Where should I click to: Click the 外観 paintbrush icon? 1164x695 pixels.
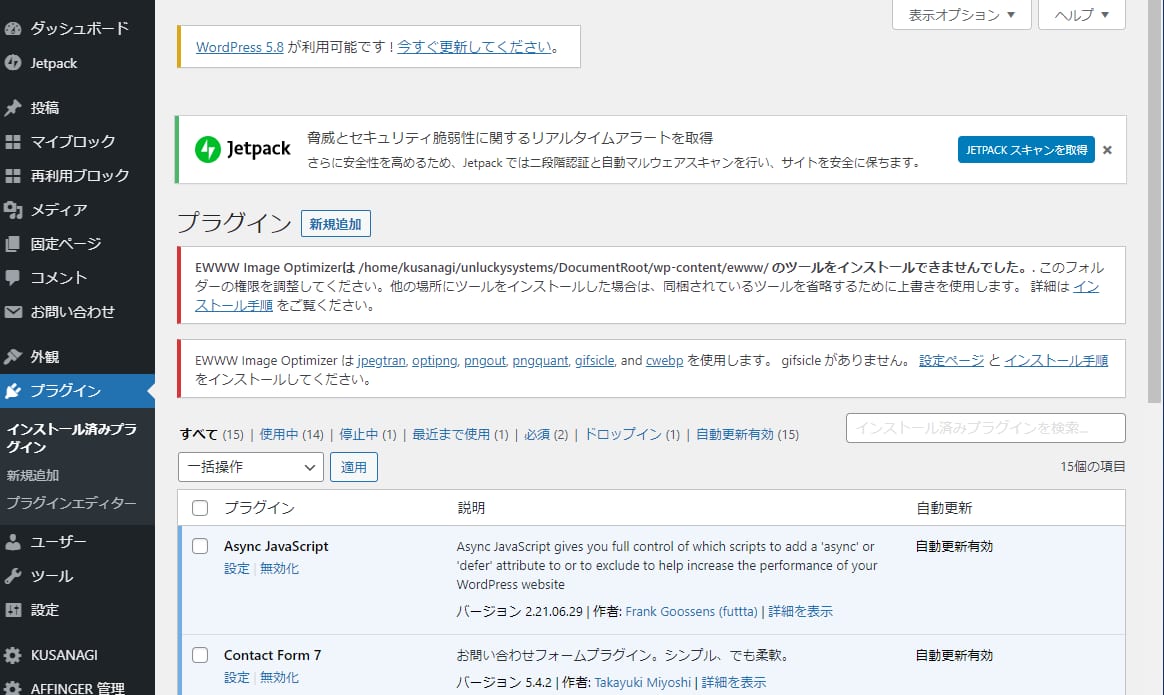[x=13, y=356]
